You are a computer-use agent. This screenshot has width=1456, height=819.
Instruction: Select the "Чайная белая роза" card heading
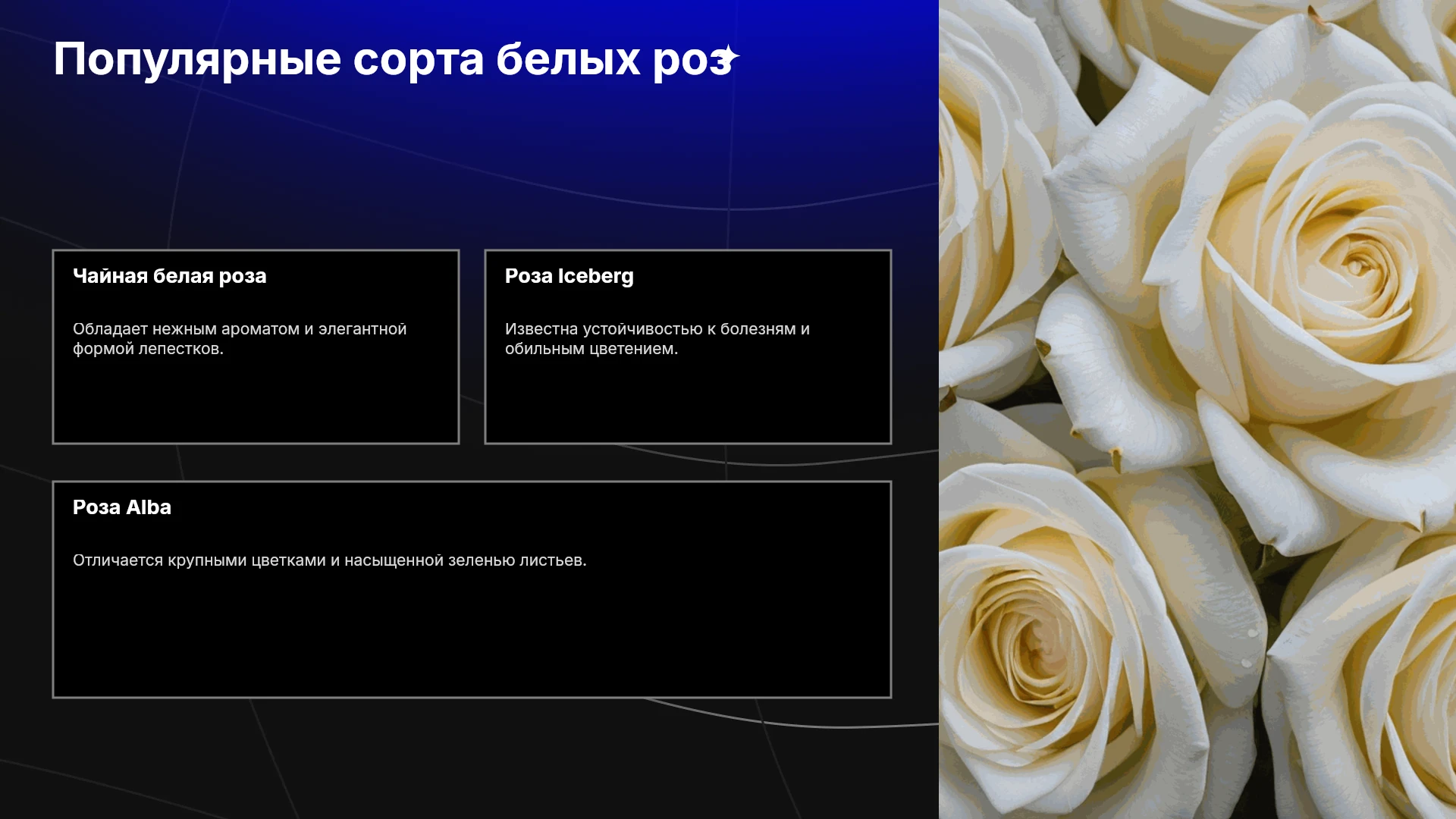click(170, 276)
